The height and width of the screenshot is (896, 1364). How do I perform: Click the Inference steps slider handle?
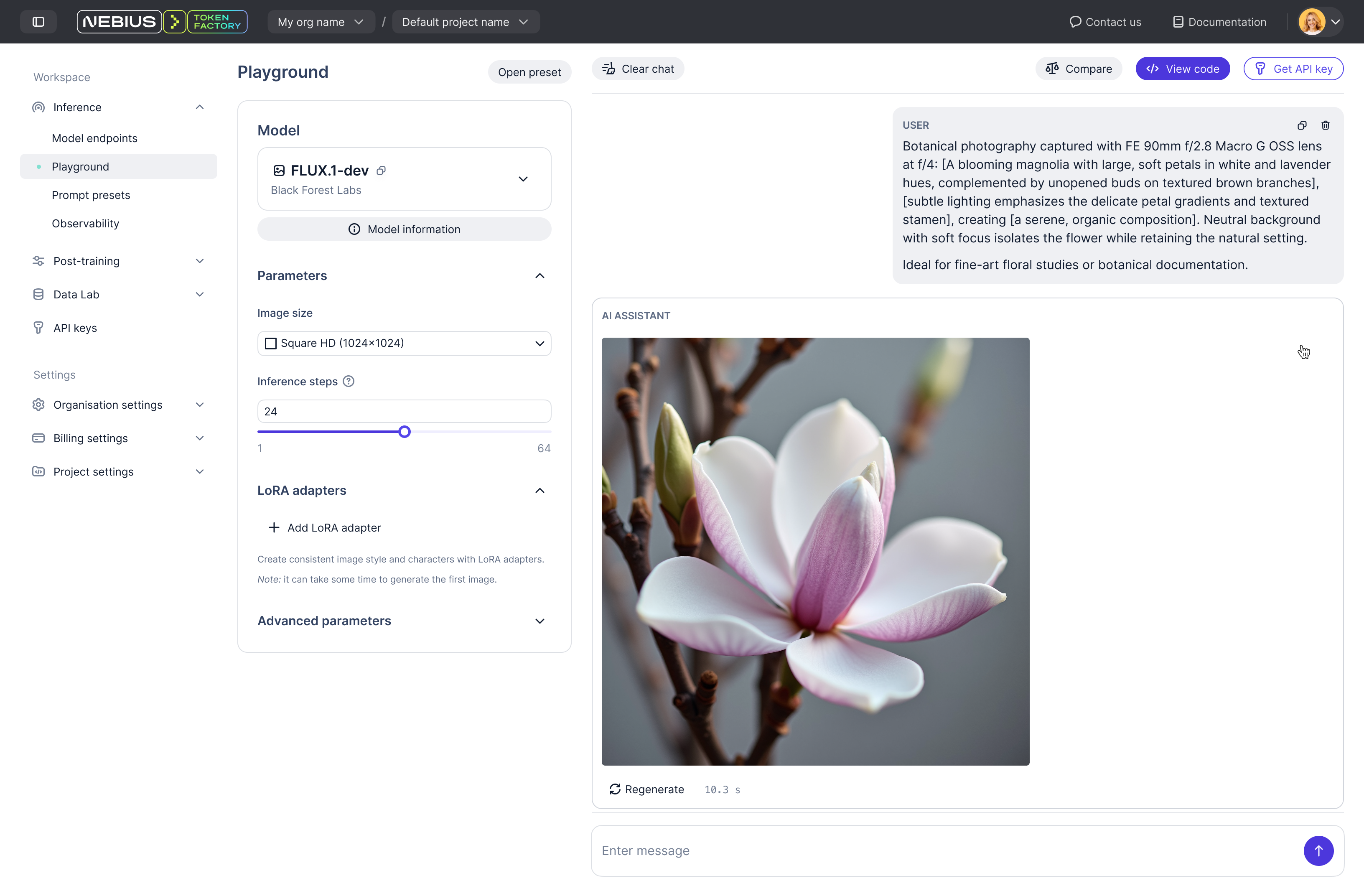point(405,432)
